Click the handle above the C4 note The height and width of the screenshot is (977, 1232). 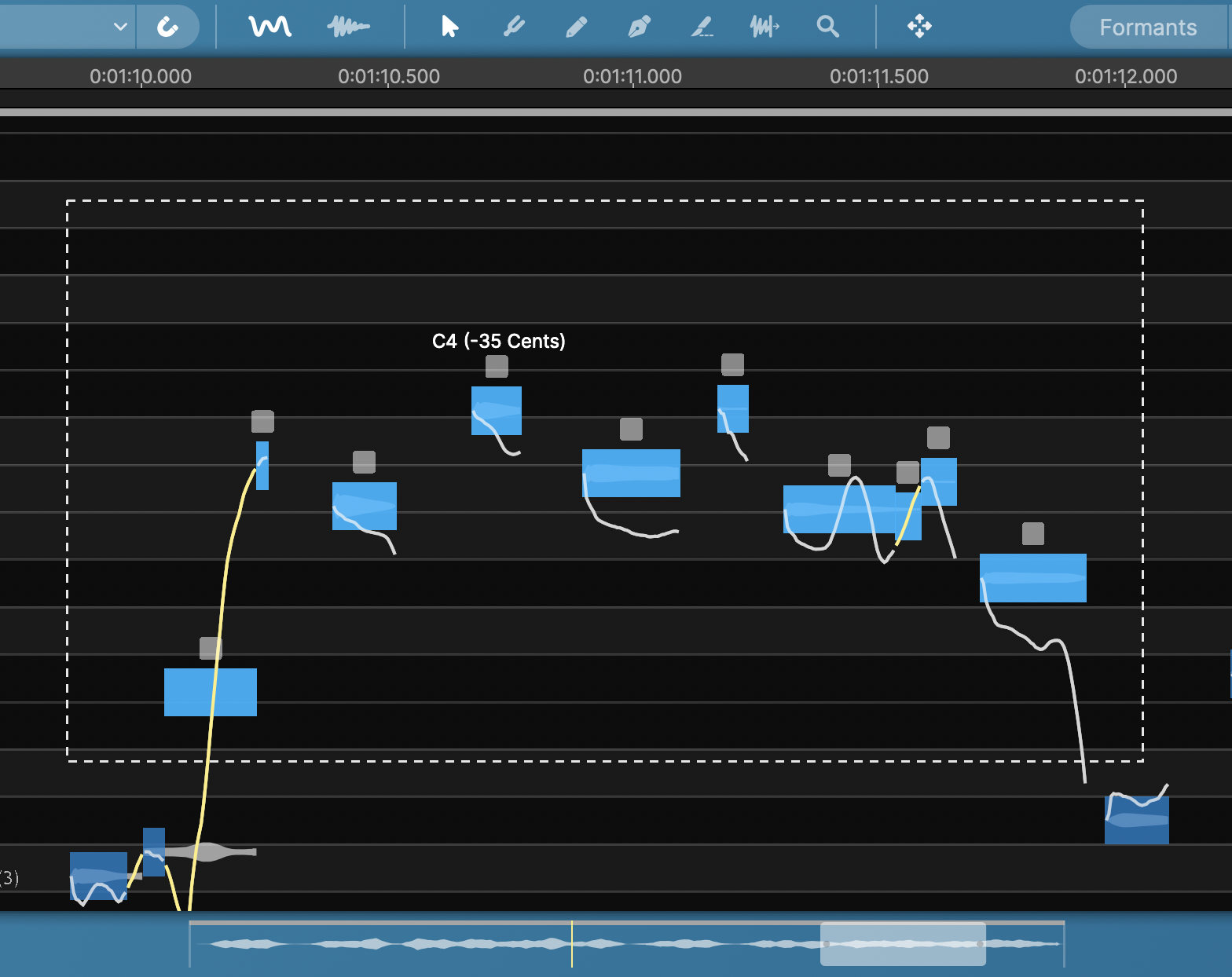pos(497,367)
